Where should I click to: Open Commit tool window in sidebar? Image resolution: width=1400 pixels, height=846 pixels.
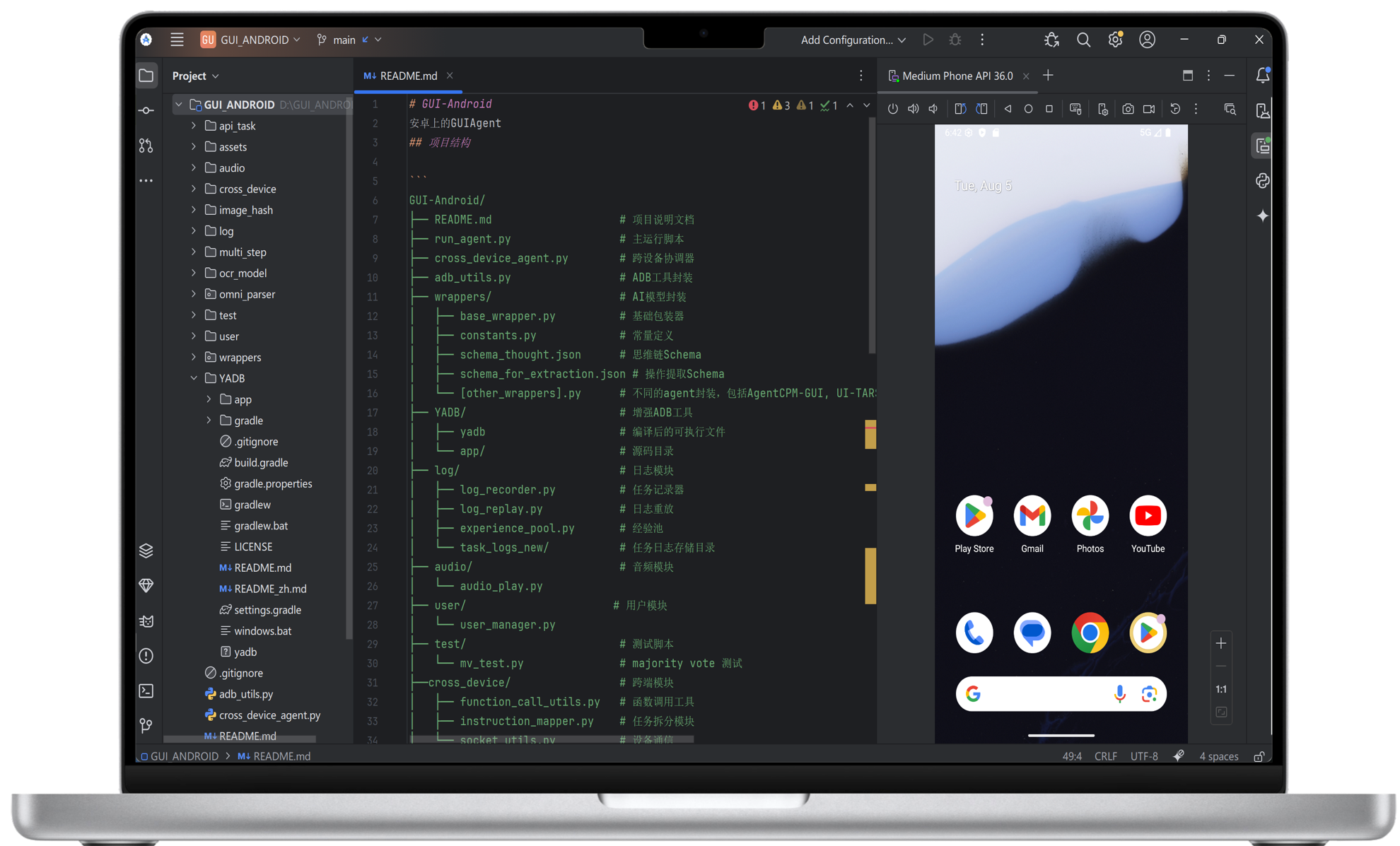(146, 110)
